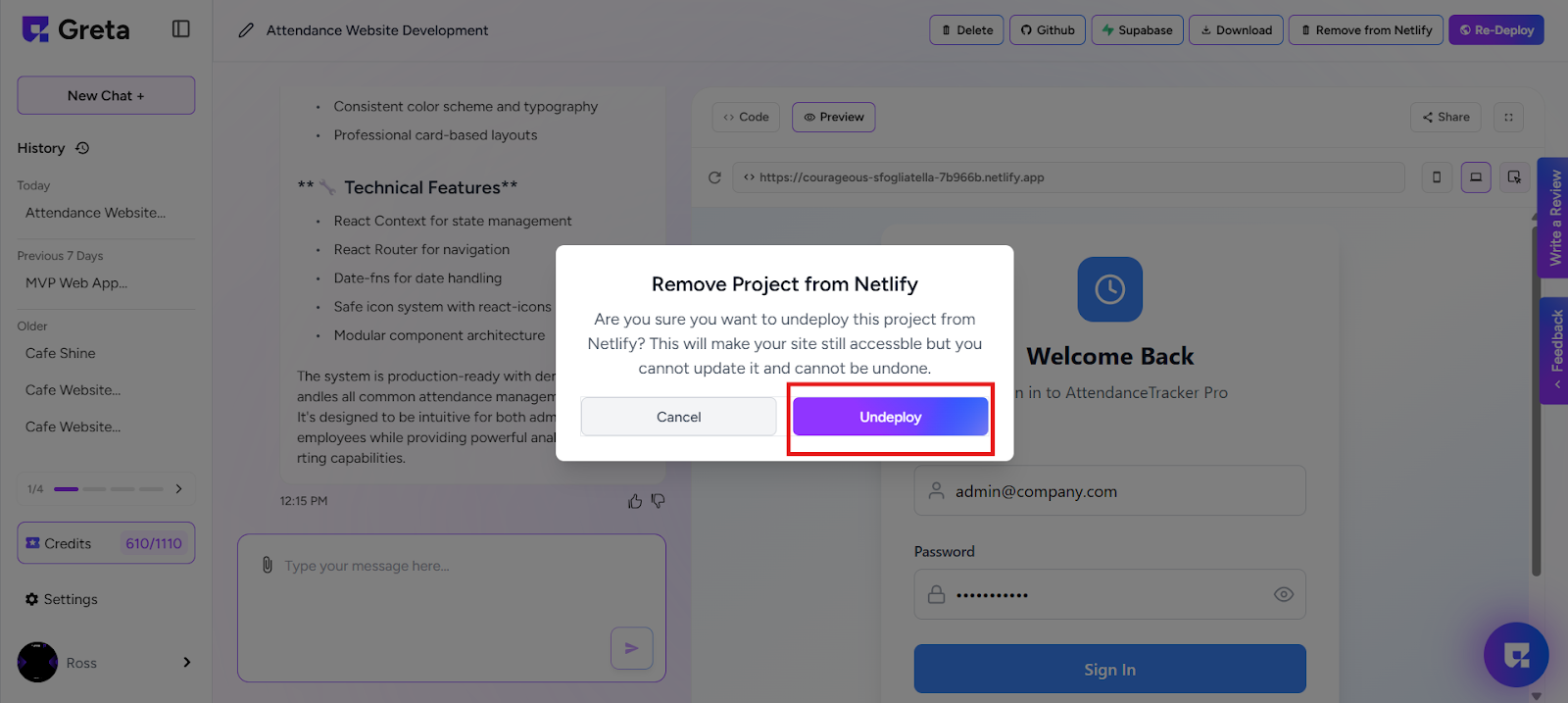Screen dimensions: 1568x703
Task: Expand the Feedback side tab
Action: pos(1554,350)
